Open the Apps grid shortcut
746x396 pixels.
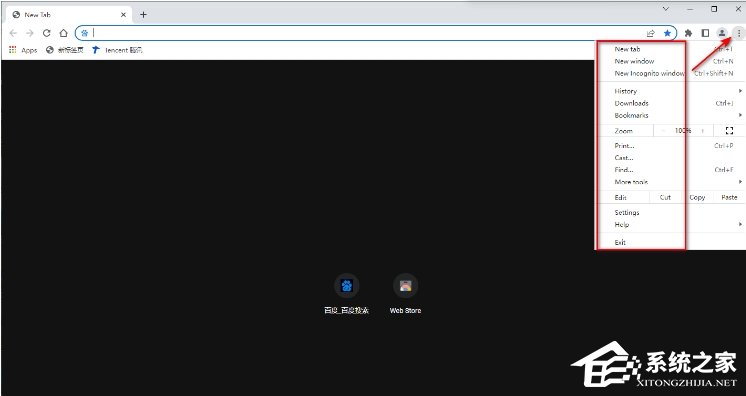23,50
